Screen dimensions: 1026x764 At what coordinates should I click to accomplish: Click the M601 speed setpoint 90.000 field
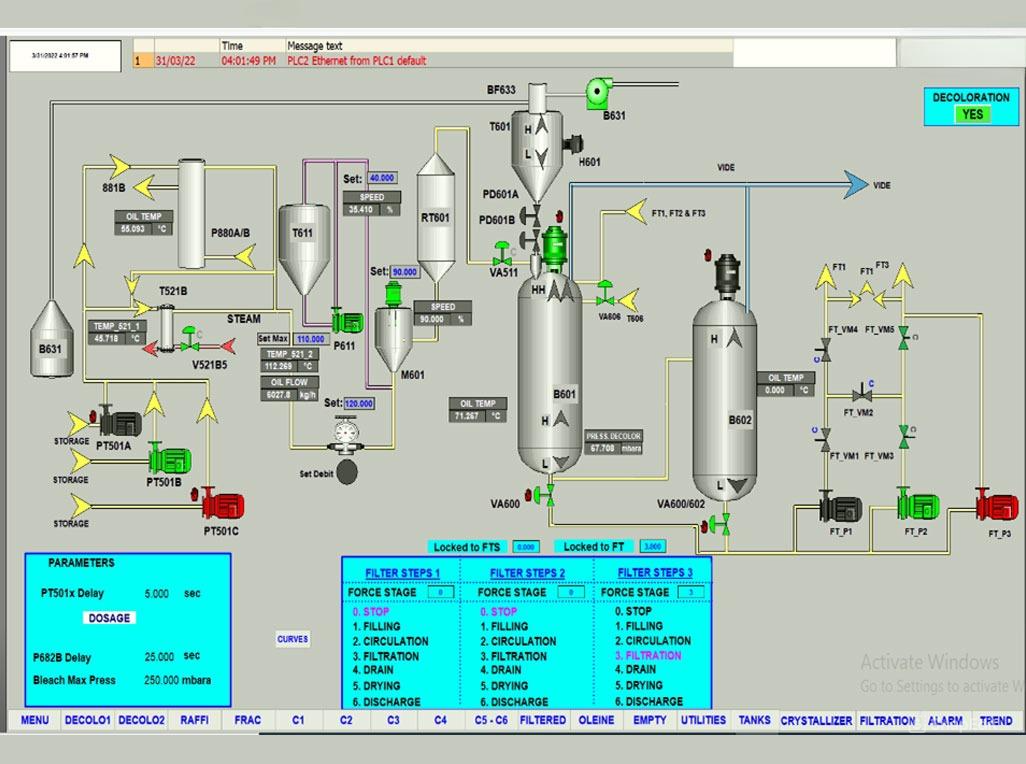(x=405, y=272)
